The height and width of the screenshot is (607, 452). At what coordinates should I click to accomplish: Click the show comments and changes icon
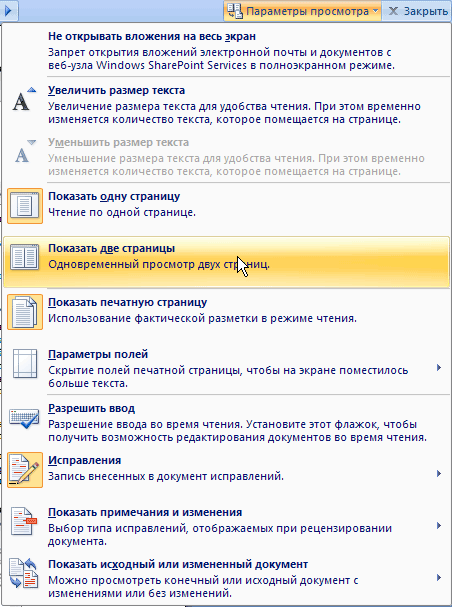[x=24, y=521]
